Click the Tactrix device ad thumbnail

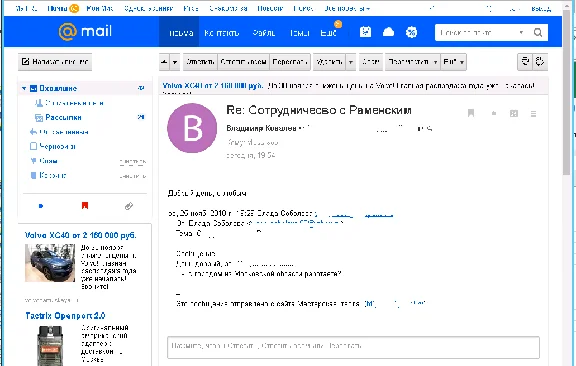(x=50, y=346)
